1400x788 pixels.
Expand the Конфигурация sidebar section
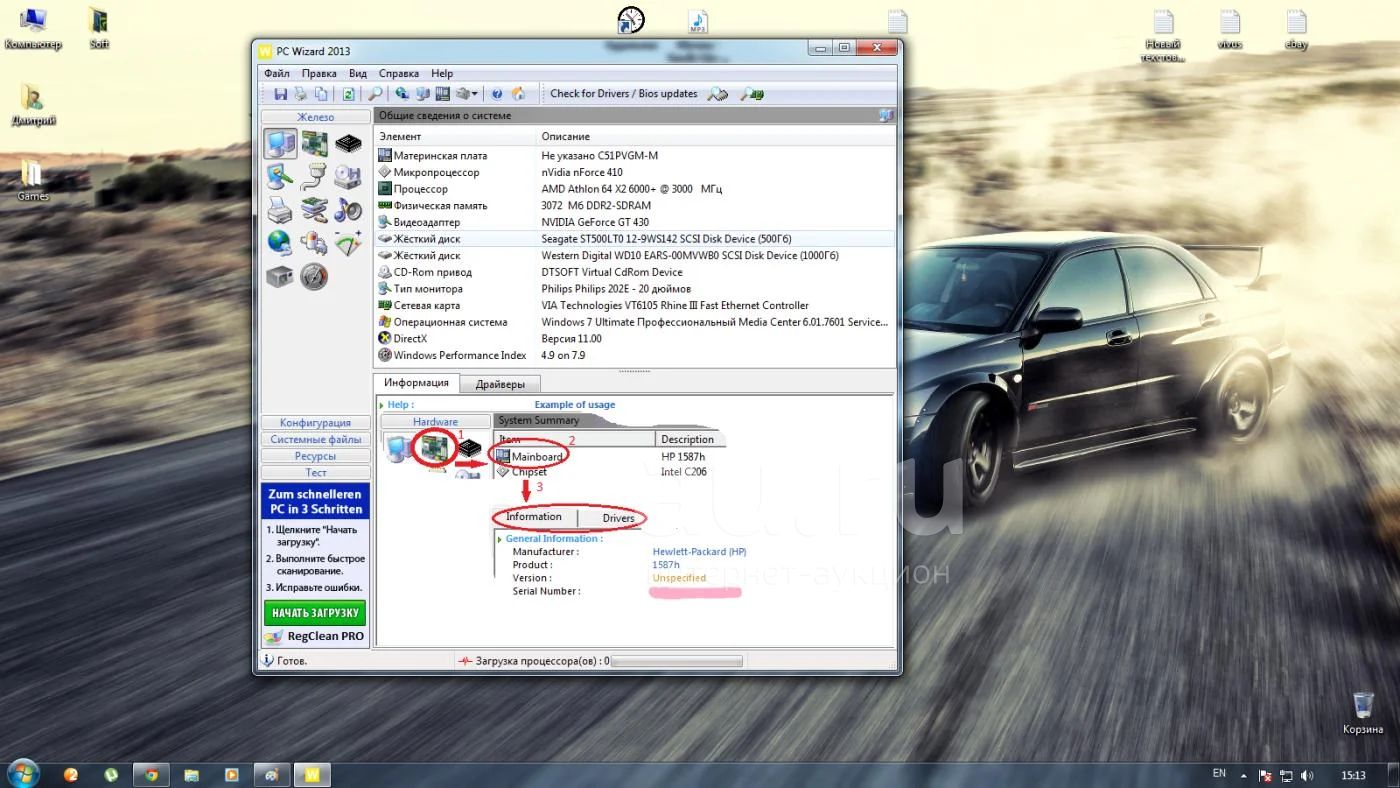tap(315, 423)
